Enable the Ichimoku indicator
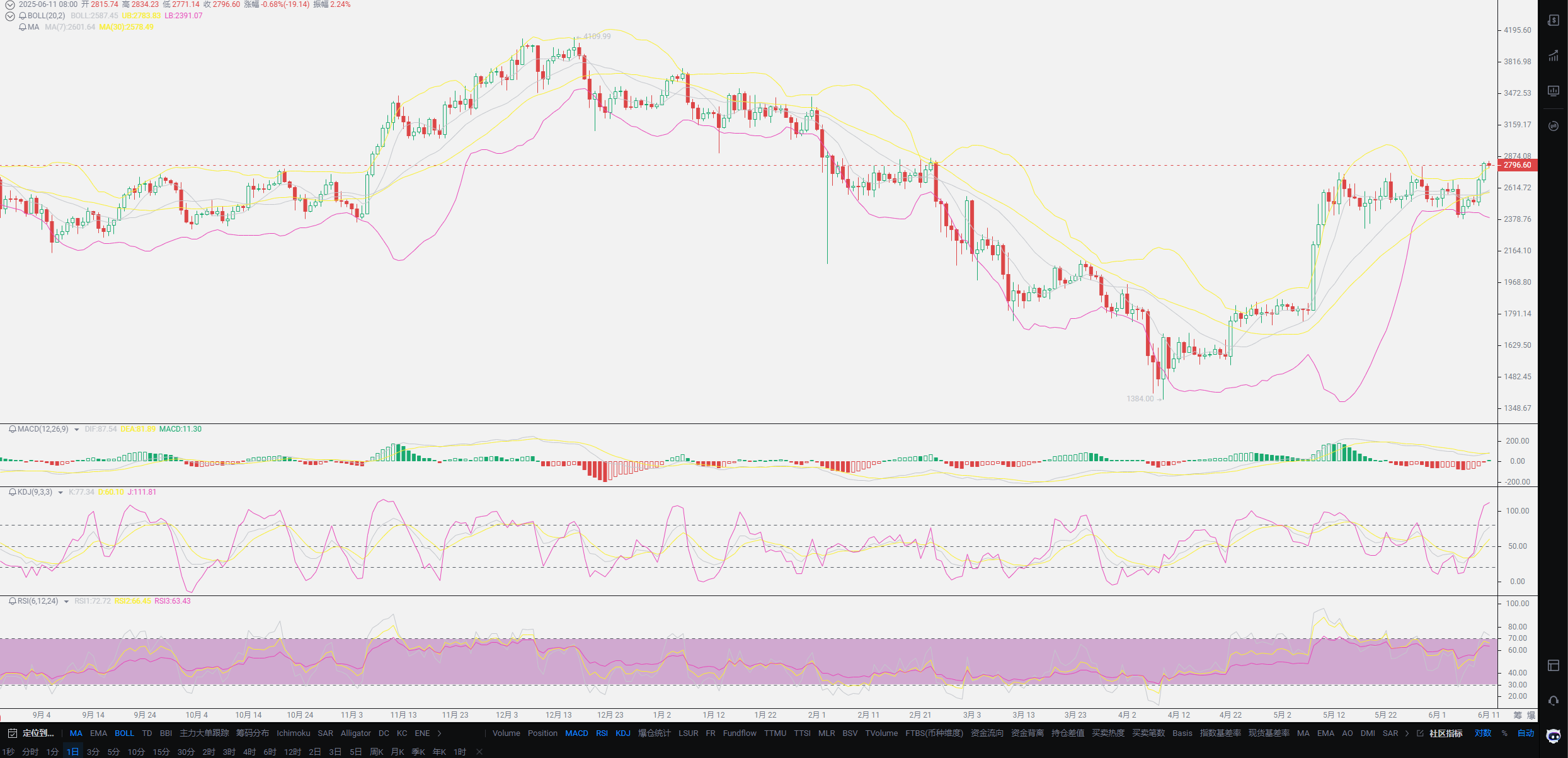This screenshot has height=758, width=1568. [x=293, y=733]
